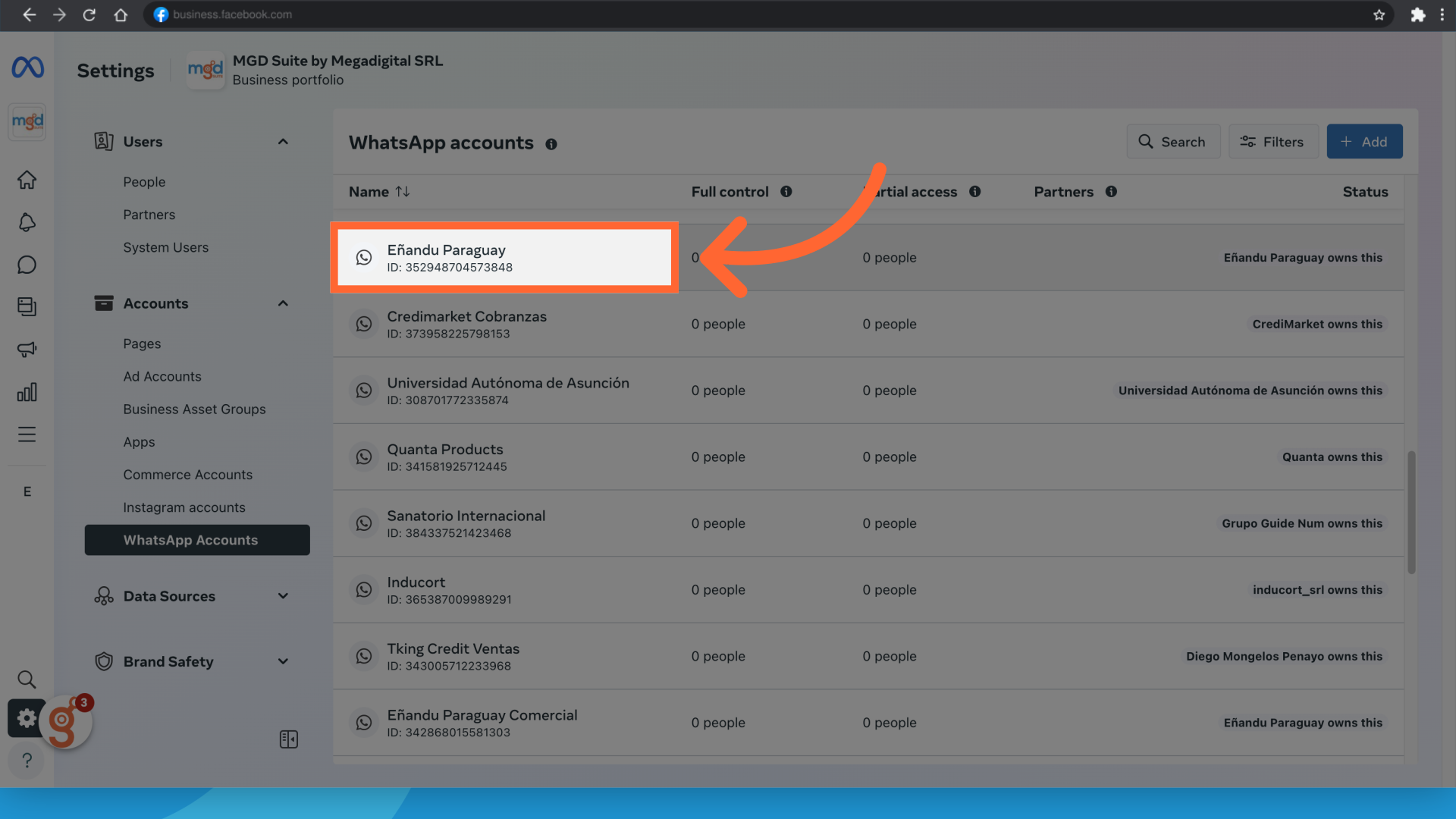Select the Eñandu Paraguay account row
Image resolution: width=1456 pixels, height=819 pixels.
click(504, 258)
